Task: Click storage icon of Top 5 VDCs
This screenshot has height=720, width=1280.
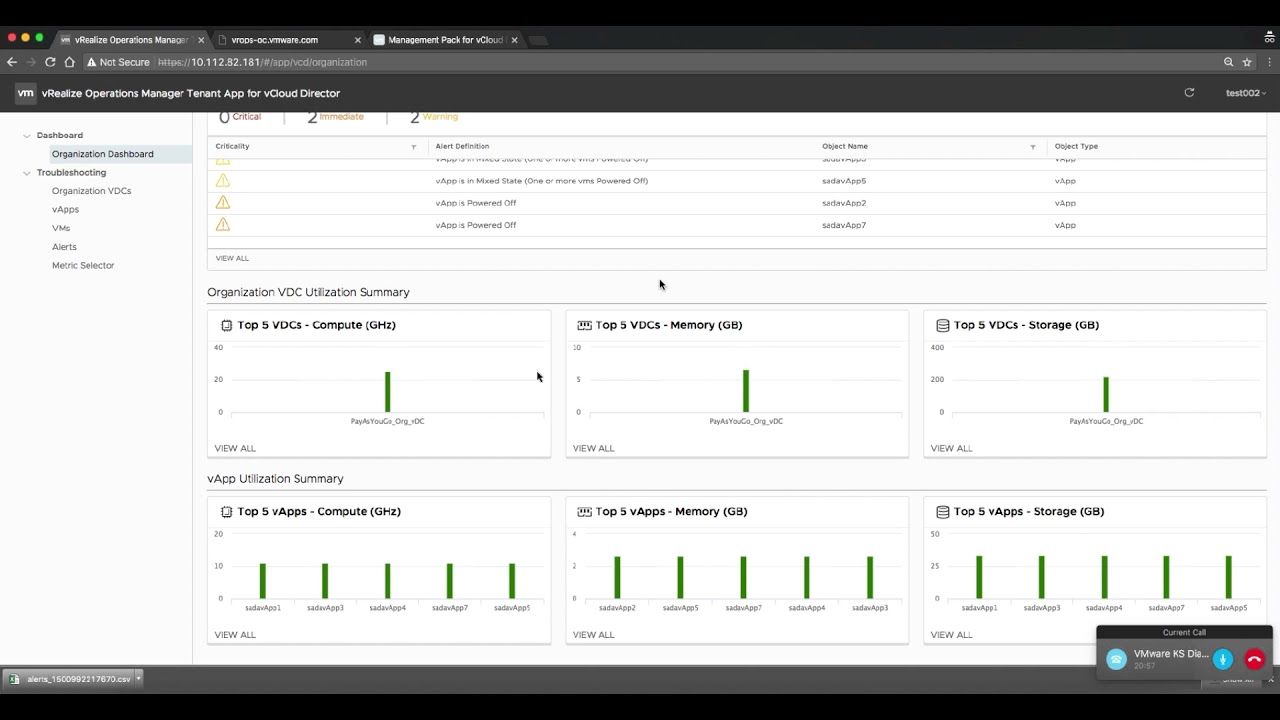Action: pyautogui.click(x=942, y=325)
